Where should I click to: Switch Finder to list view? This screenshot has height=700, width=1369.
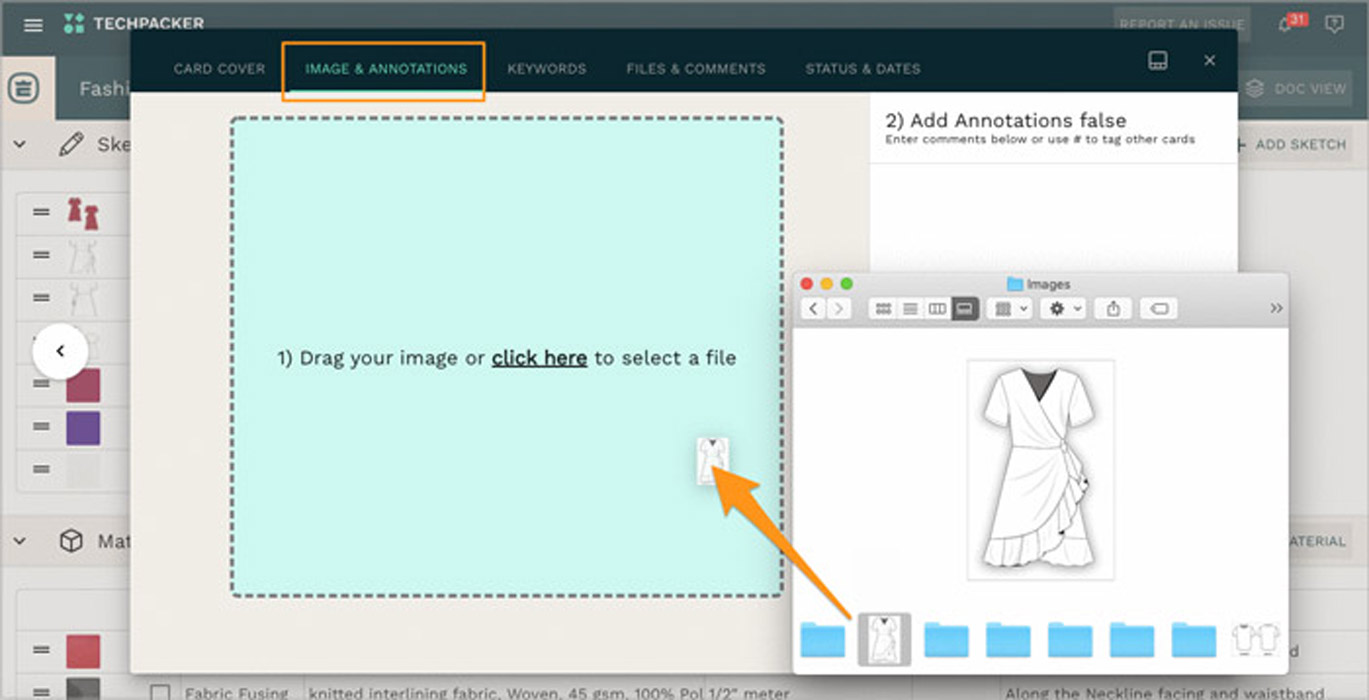tap(910, 309)
